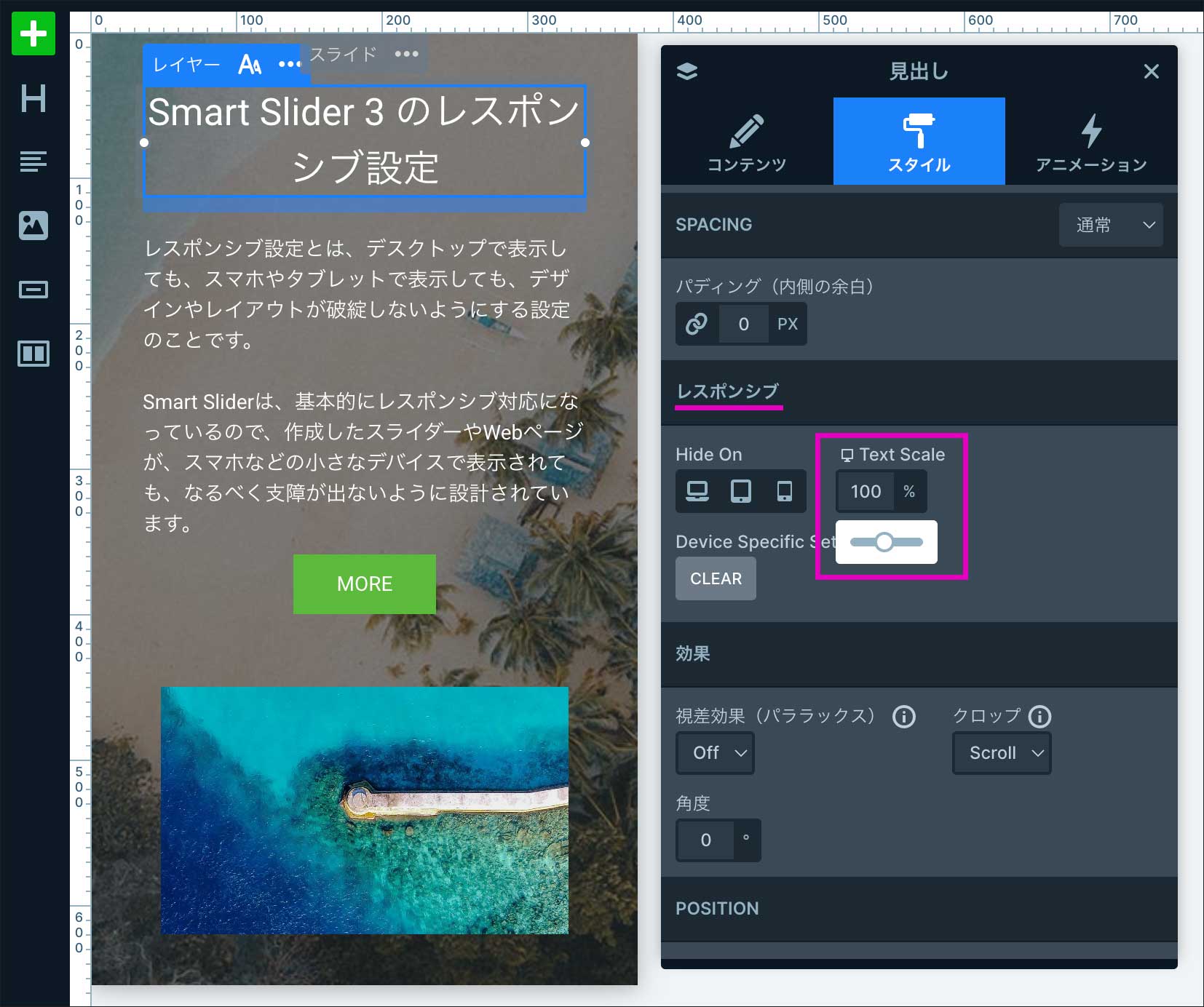Expand the parallax Off dropdown
The width and height of the screenshot is (1204, 1007).
[715, 753]
